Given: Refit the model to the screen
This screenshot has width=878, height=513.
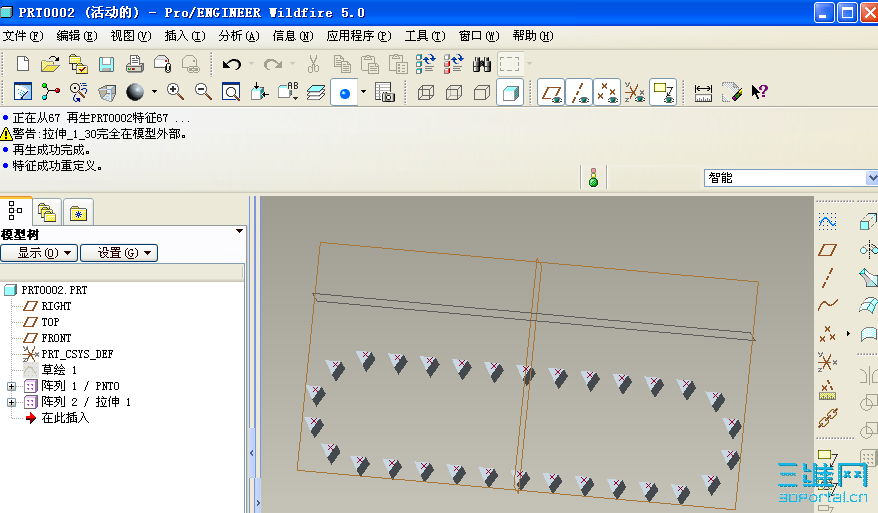Looking at the screenshot, I should pos(231,92).
